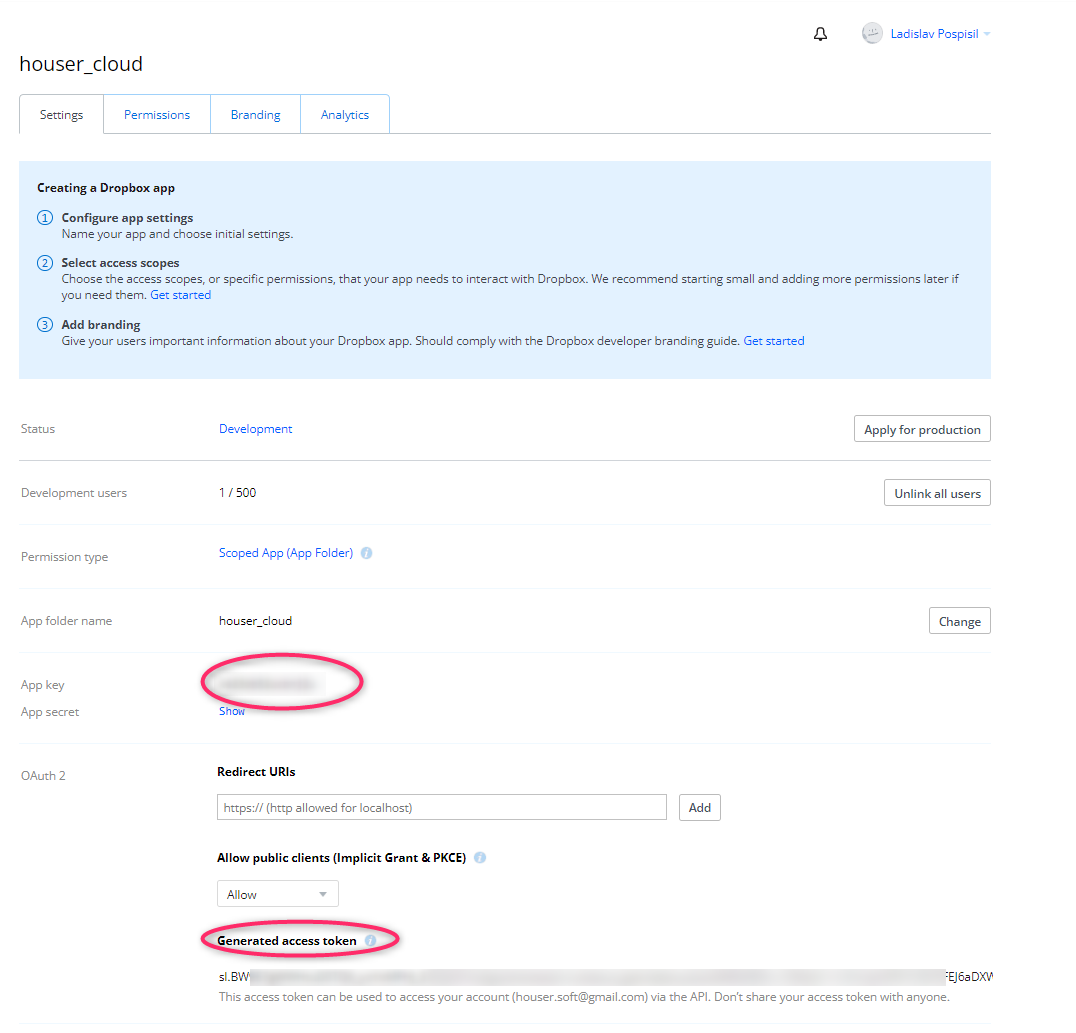The image size is (1076, 1033).
Task: Click Add next to Redirect URIs
Action: (699, 807)
